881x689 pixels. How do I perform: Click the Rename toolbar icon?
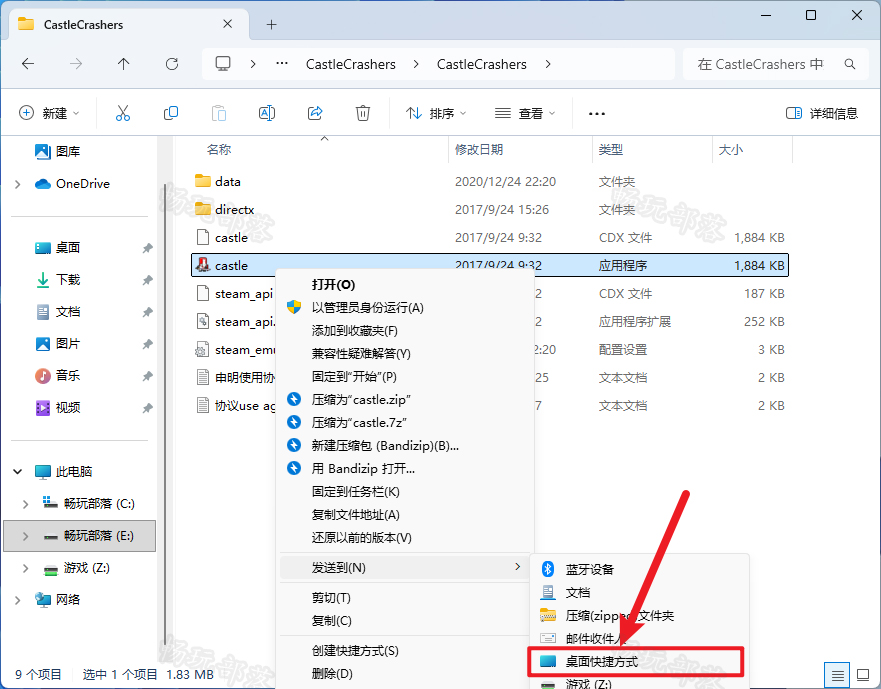tap(267, 114)
